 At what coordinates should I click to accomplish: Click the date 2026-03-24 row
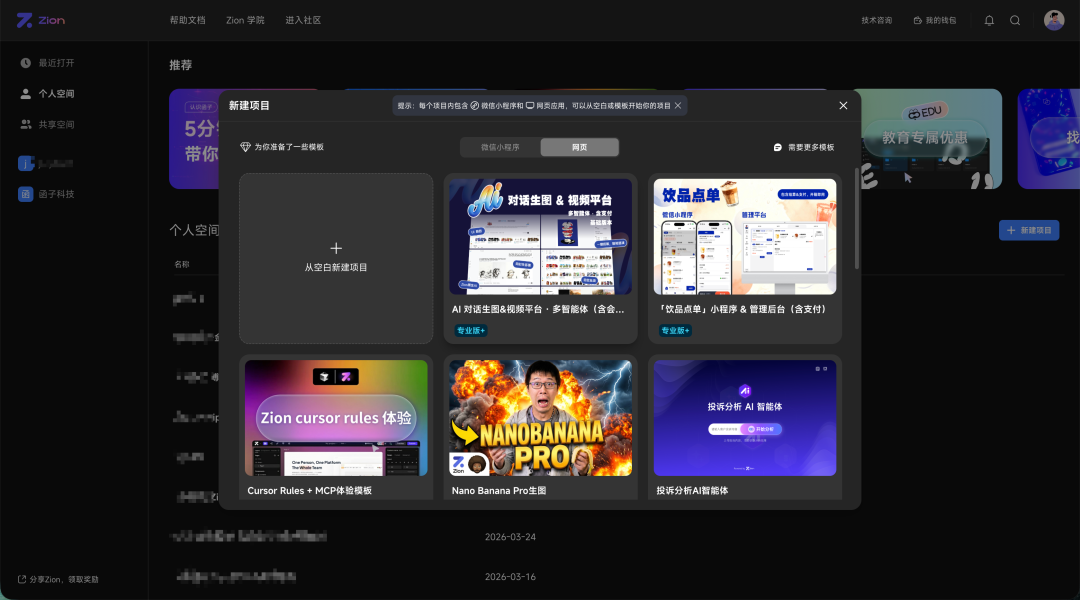510,537
